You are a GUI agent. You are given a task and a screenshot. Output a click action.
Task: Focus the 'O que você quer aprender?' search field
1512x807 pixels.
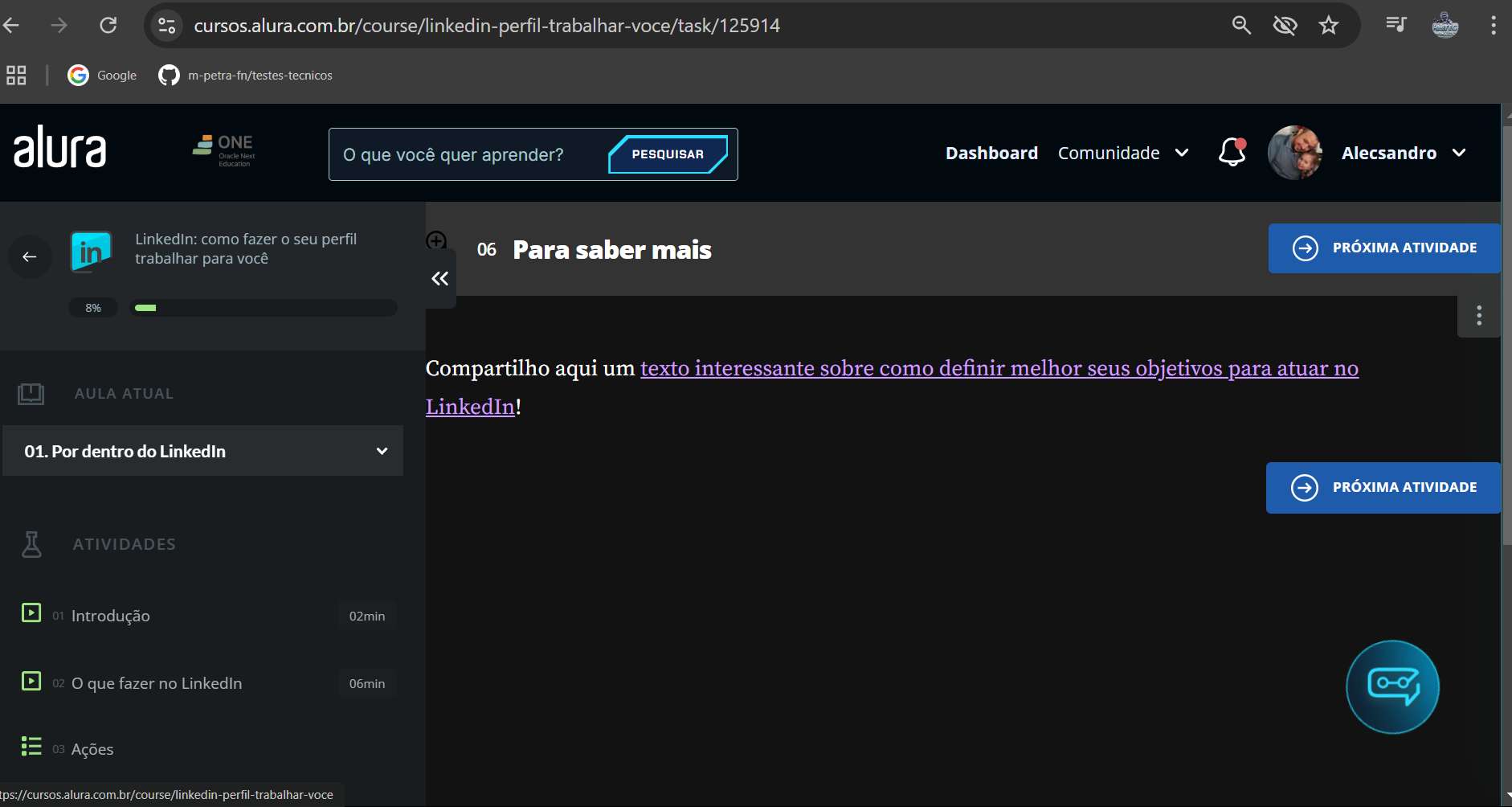[x=470, y=154]
